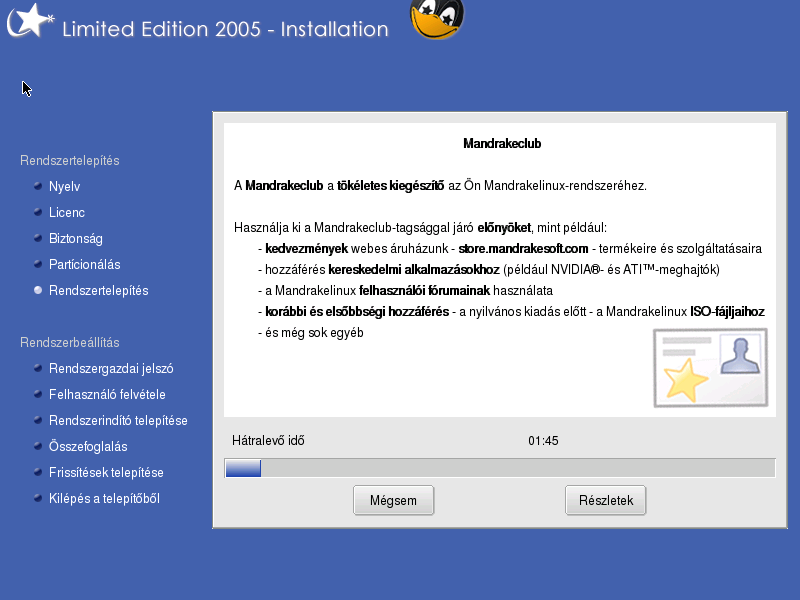Click the Biztonság bullet indicator
This screenshot has height=600, width=800.
pos(38,238)
